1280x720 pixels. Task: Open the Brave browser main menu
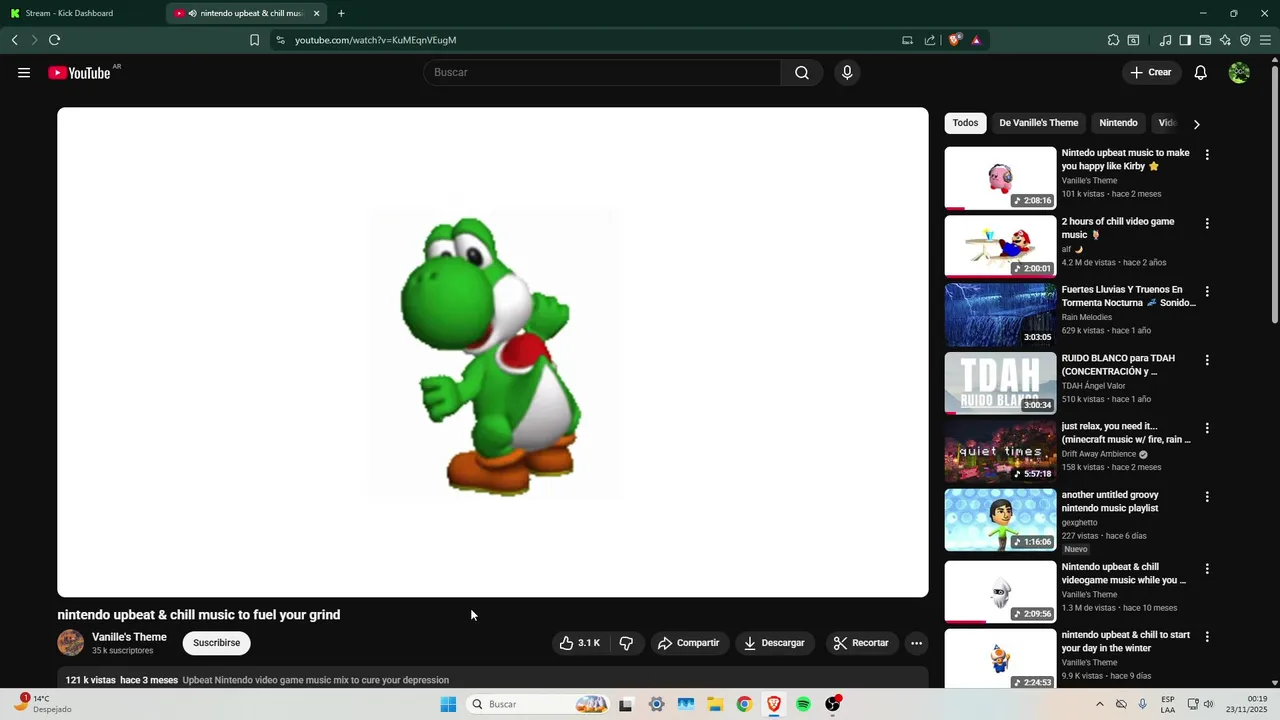click(1265, 40)
